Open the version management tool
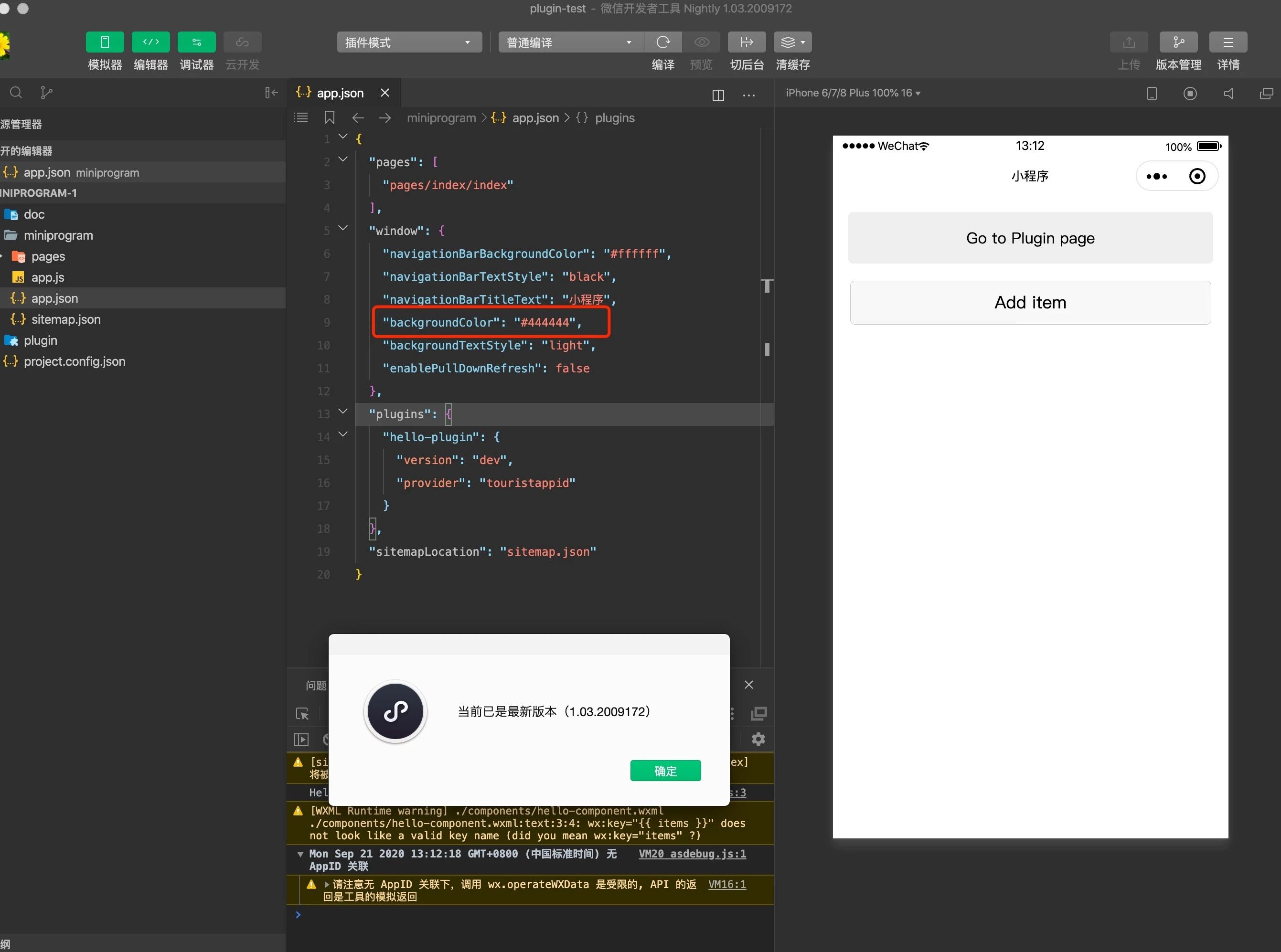The image size is (1281, 952). 1178,42
